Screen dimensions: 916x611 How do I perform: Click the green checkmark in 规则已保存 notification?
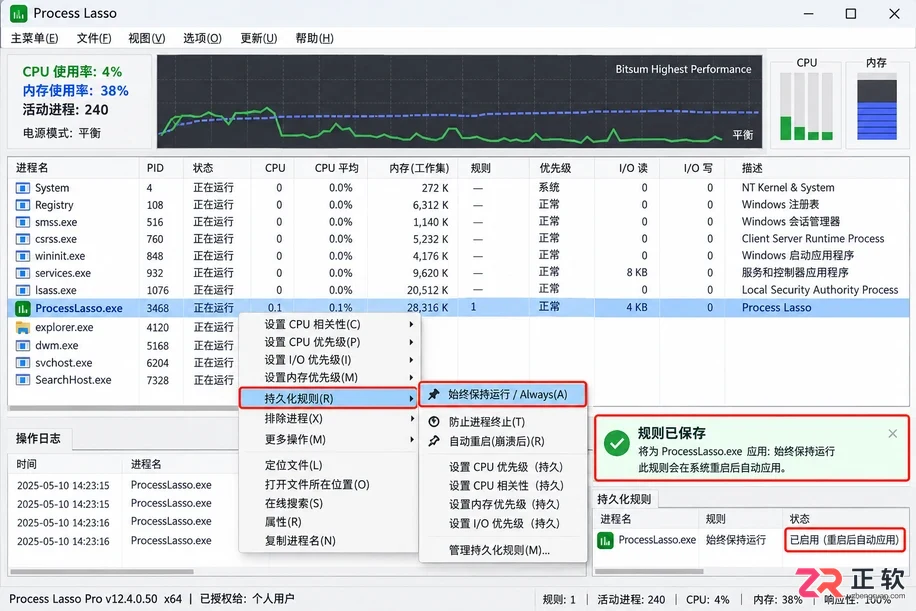click(x=616, y=443)
